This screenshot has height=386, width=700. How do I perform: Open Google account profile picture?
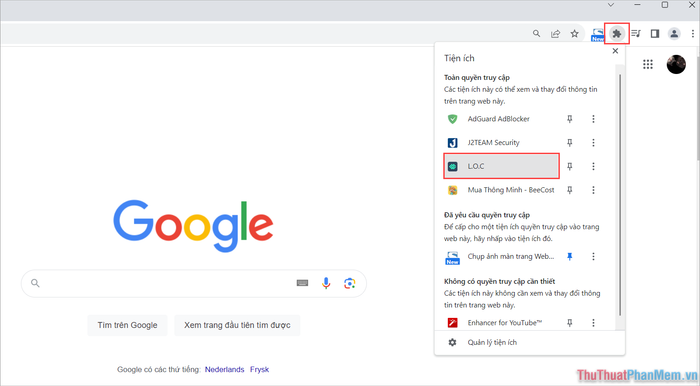click(x=676, y=64)
